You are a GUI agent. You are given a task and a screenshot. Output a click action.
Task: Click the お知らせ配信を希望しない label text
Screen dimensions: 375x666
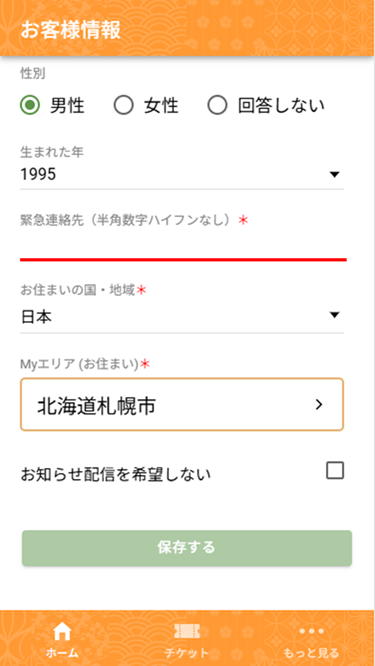coord(116,474)
